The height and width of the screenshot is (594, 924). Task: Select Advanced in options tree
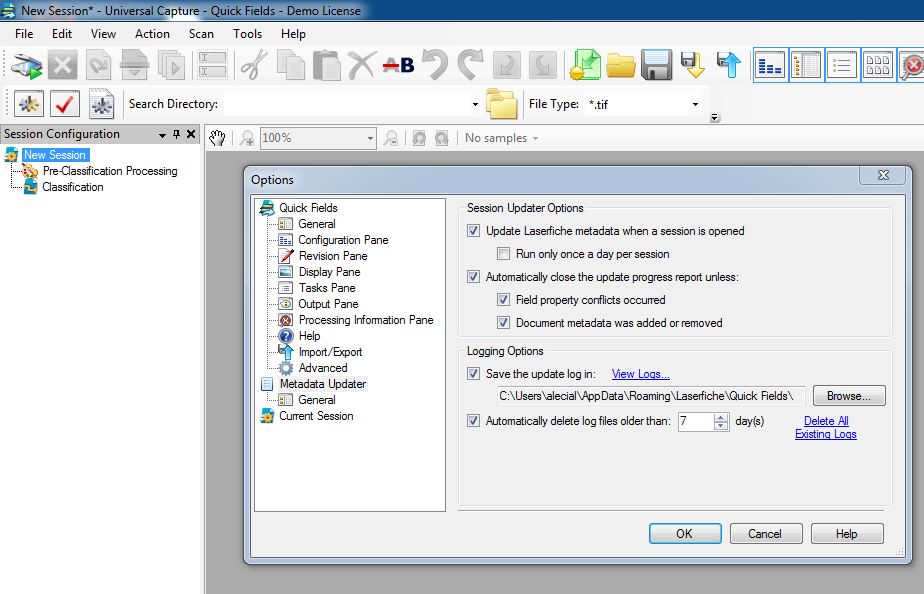(x=323, y=368)
